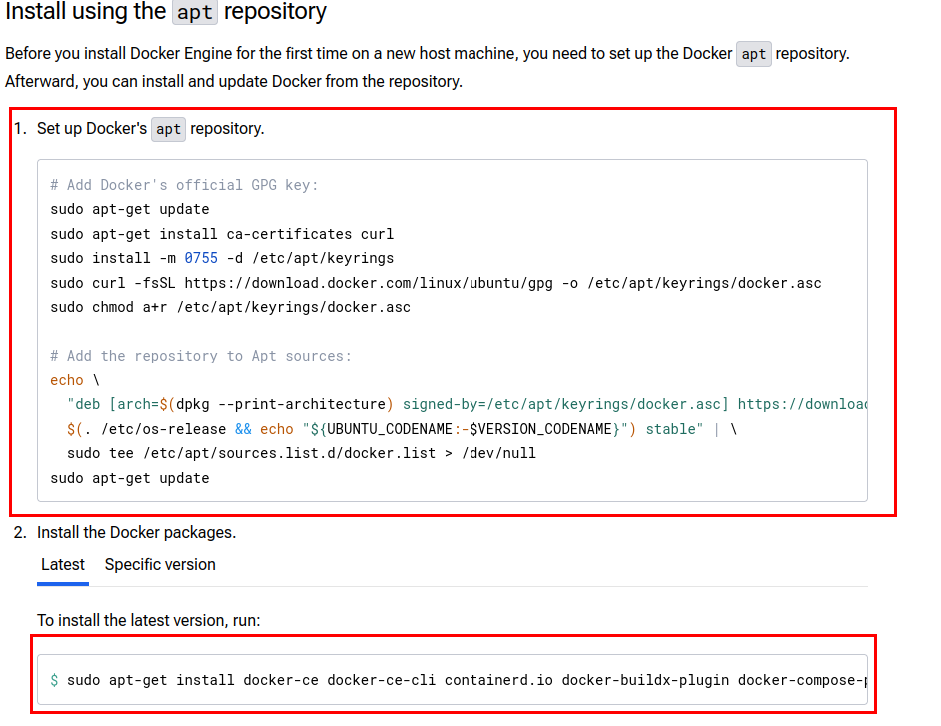Click the 'sudo install -m 0755' line
The width and height of the screenshot is (941, 726).
222,259
